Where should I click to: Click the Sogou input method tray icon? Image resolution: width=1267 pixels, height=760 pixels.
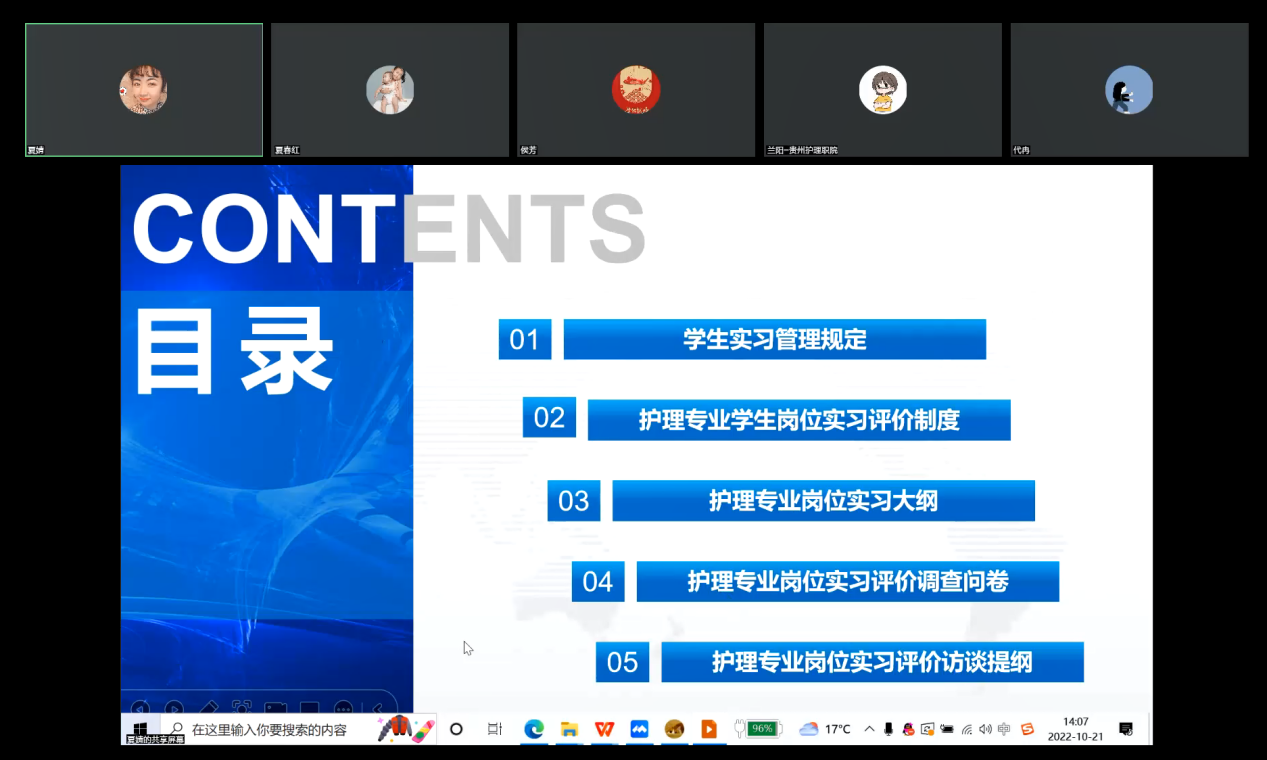click(x=1027, y=729)
